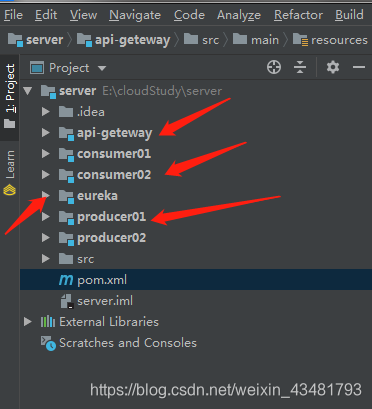Click the E:\cloudStudy\server path text

pos(162,91)
